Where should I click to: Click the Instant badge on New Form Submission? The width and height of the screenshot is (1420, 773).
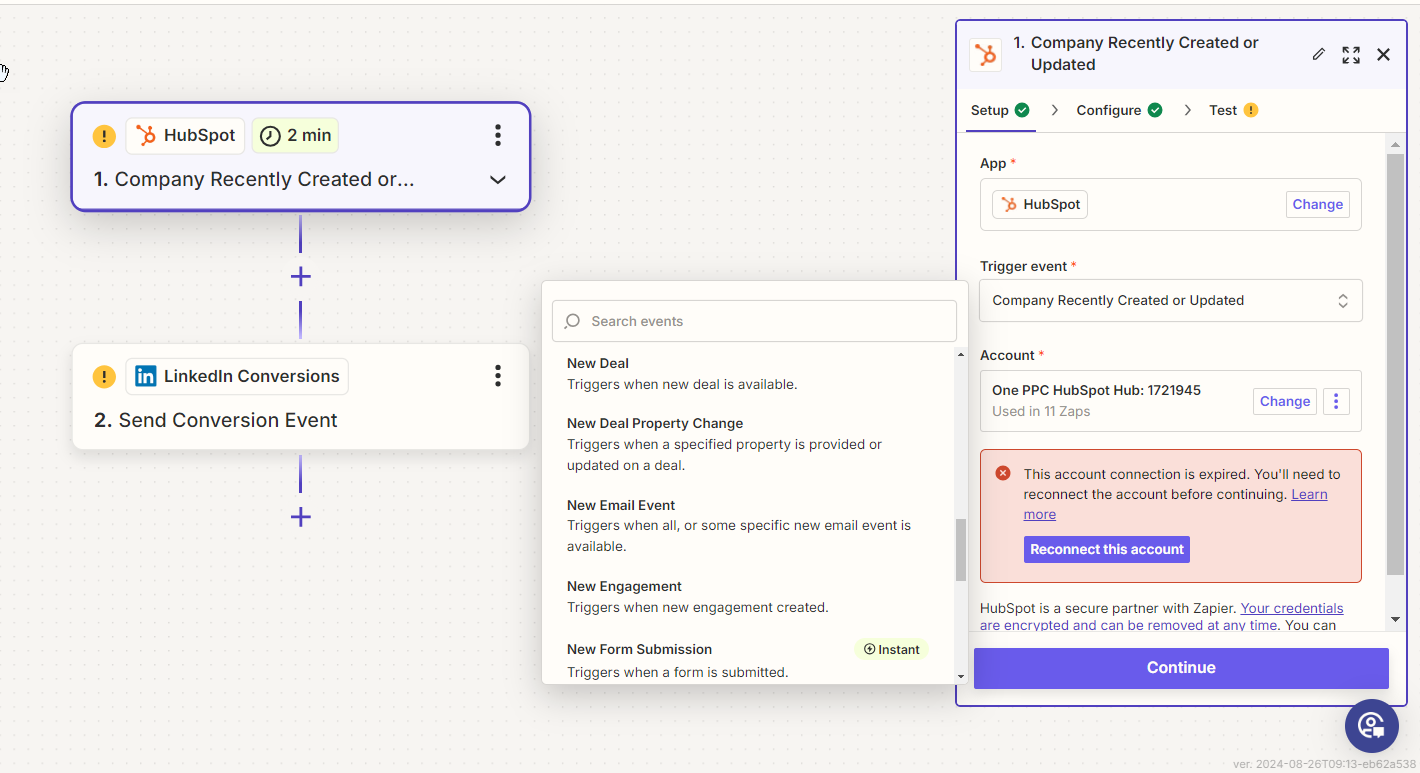tap(891, 649)
